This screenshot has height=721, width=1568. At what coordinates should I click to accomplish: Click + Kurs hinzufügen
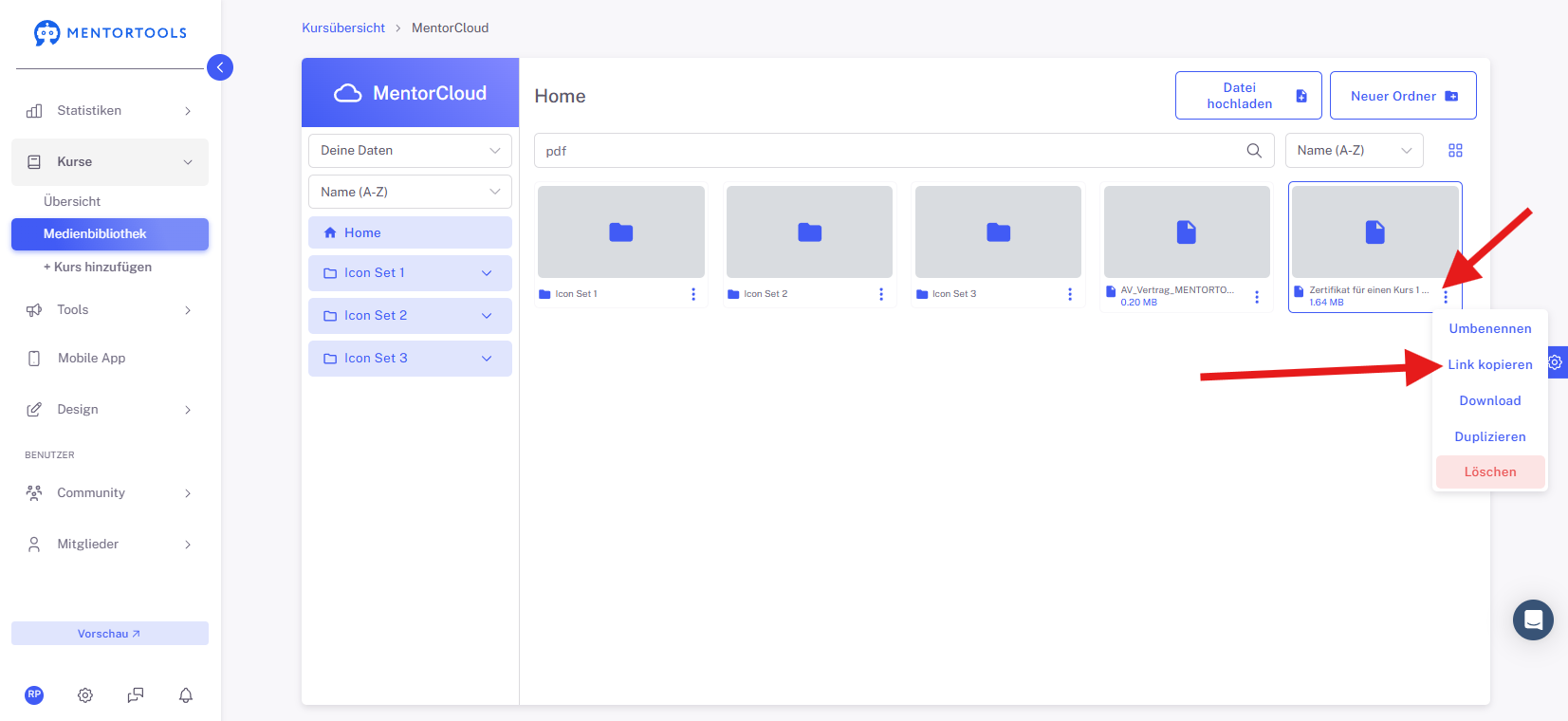point(98,268)
